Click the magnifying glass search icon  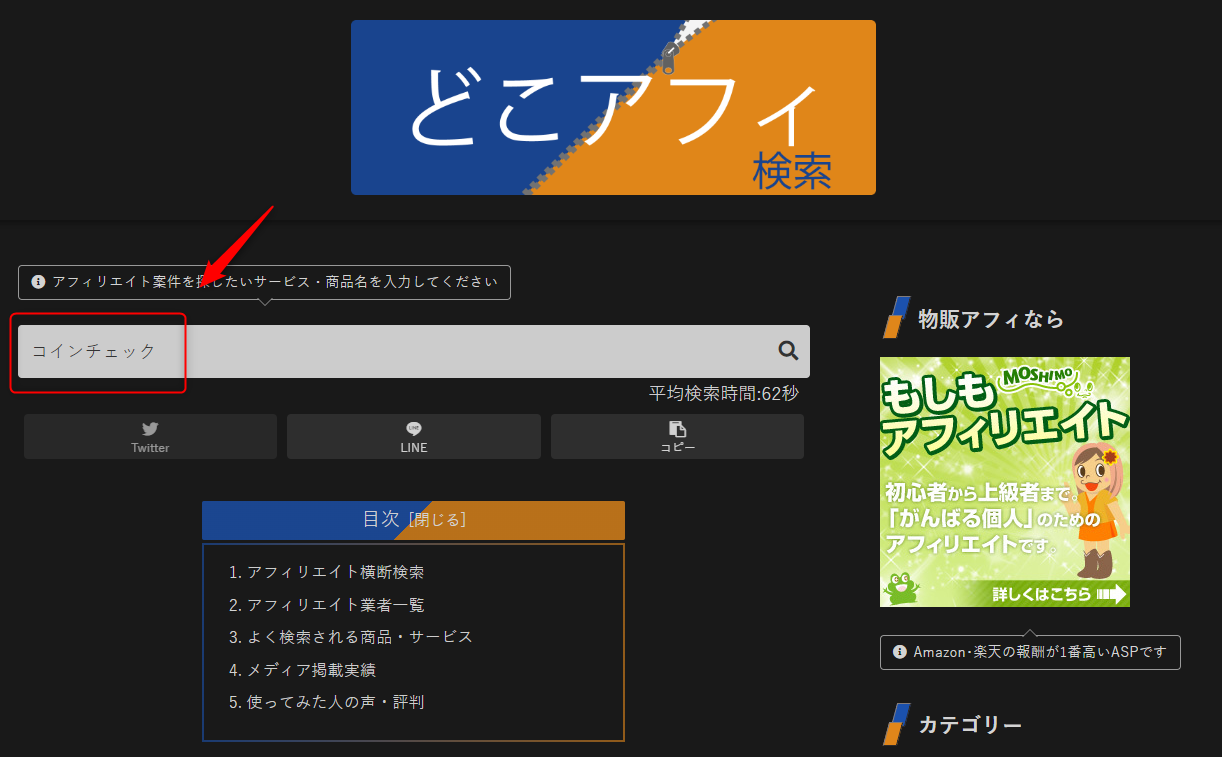788,350
